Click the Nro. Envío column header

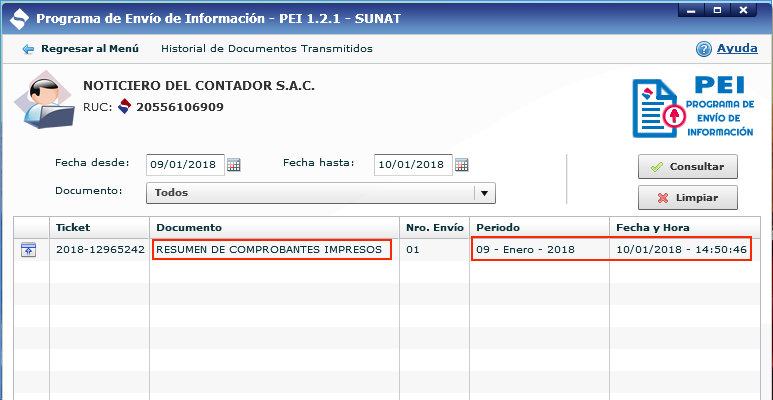[x=434, y=227]
